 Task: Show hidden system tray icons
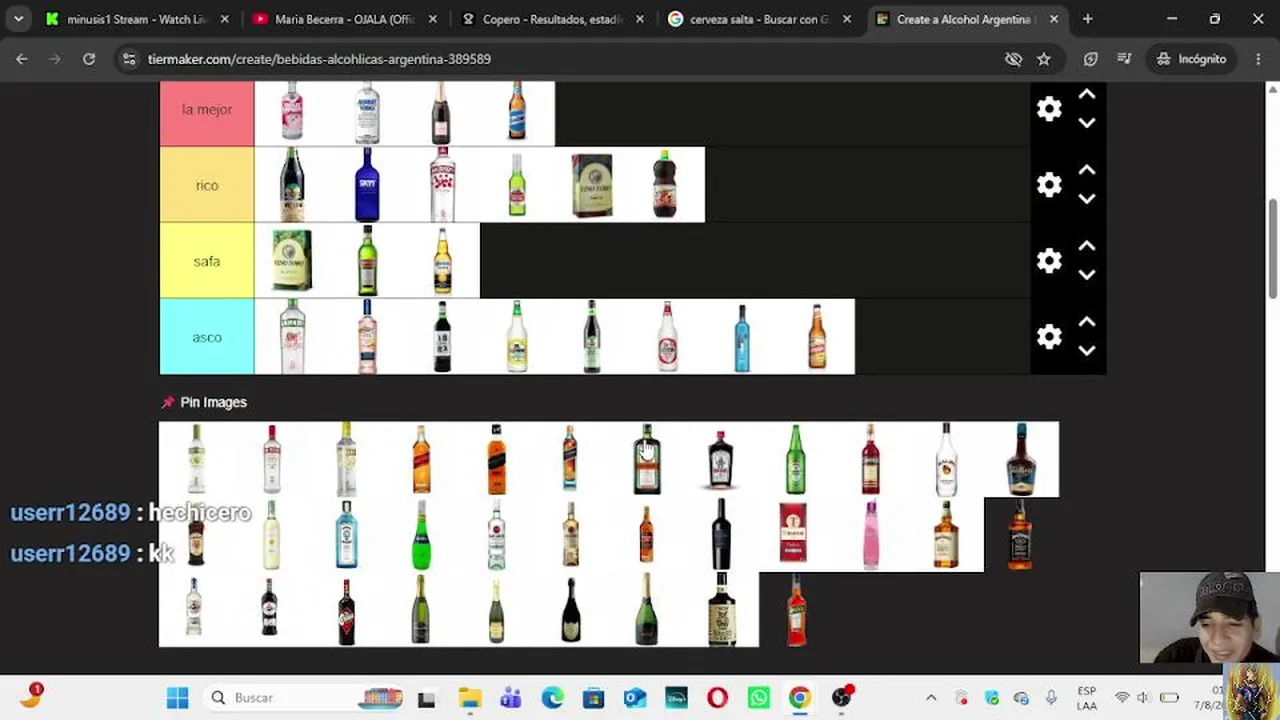(931, 698)
